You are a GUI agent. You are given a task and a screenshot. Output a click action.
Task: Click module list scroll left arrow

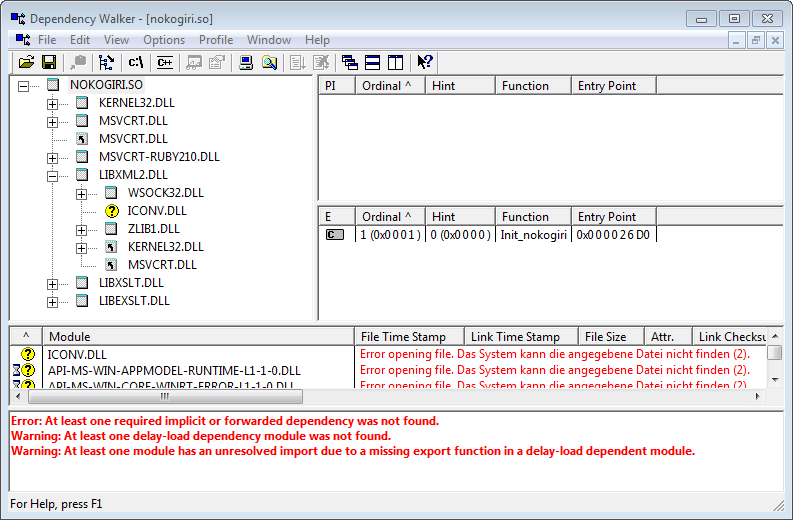[18, 397]
